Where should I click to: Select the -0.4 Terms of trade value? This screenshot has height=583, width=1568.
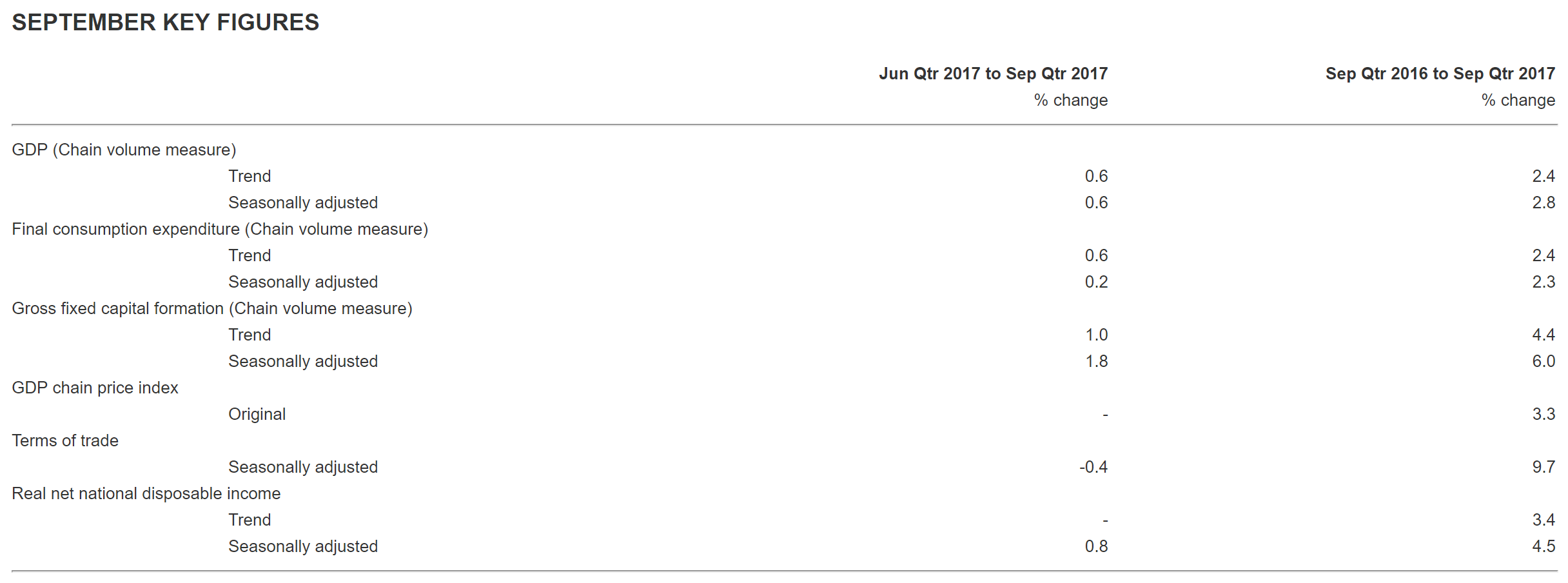click(x=1093, y=467)
